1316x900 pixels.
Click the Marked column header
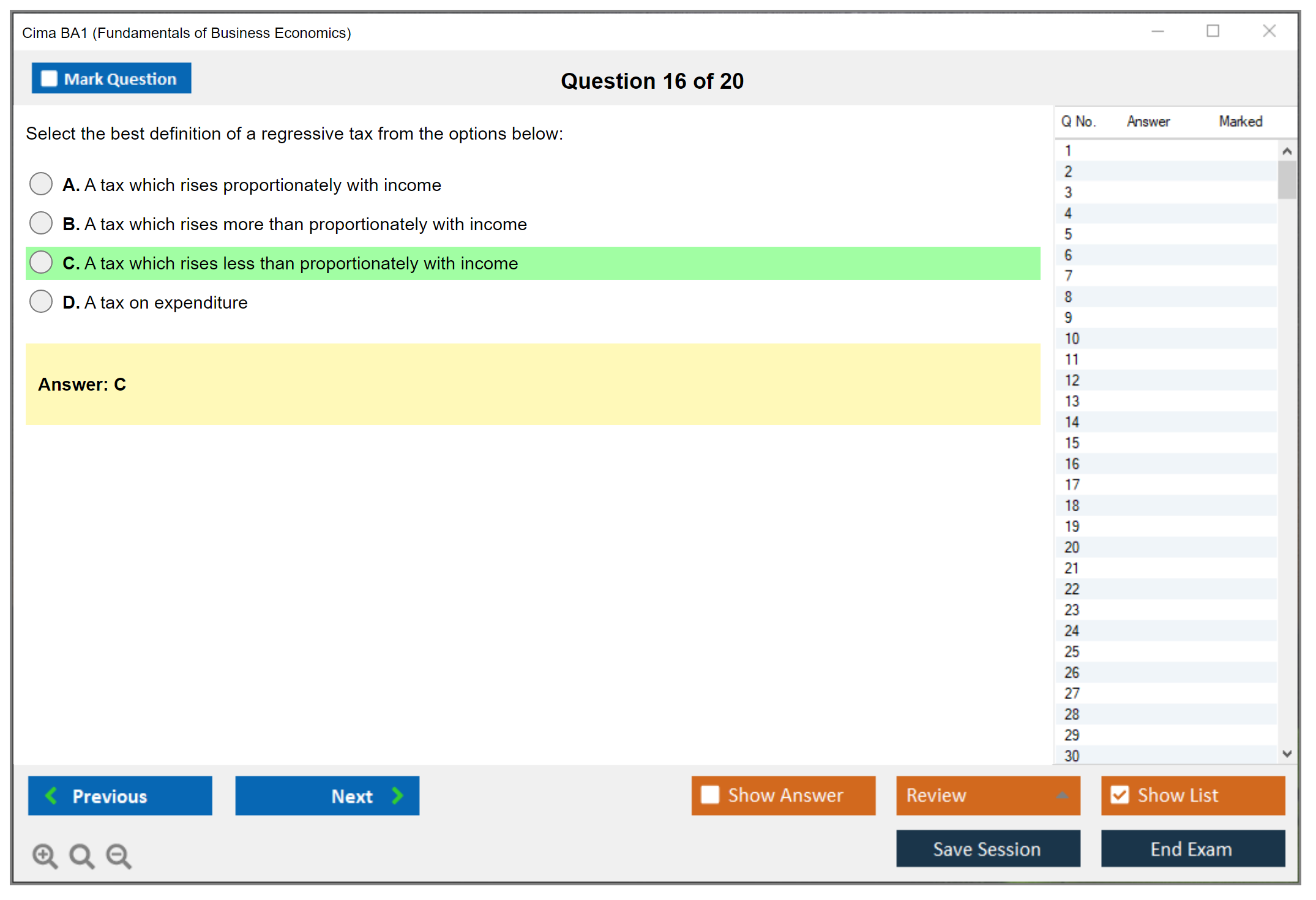(1240, 121)
